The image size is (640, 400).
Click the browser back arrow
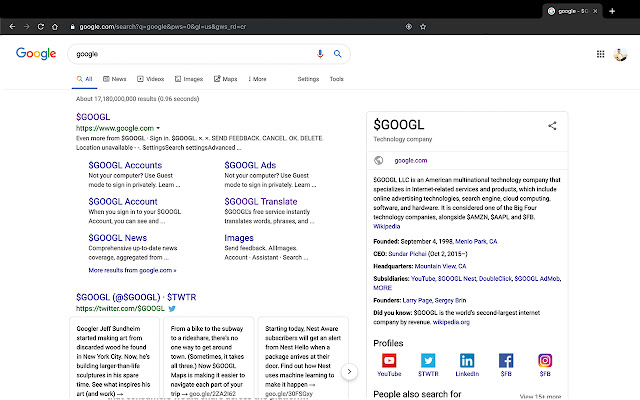pos(12,27)
